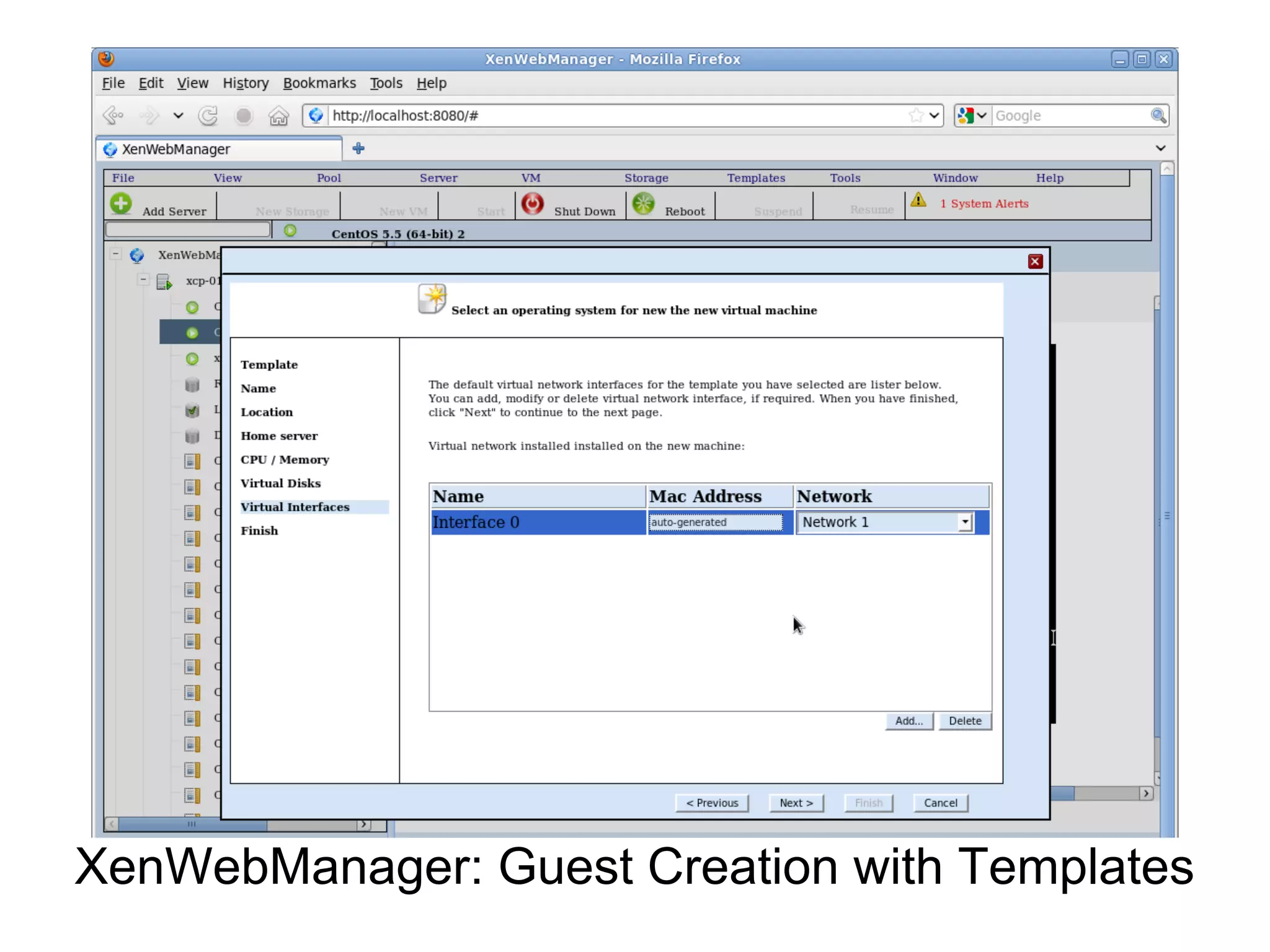The height and width of the screenshot is (952, 1270).
Task: Click the Google search magnifier icon
Action: coord(1158,115)
